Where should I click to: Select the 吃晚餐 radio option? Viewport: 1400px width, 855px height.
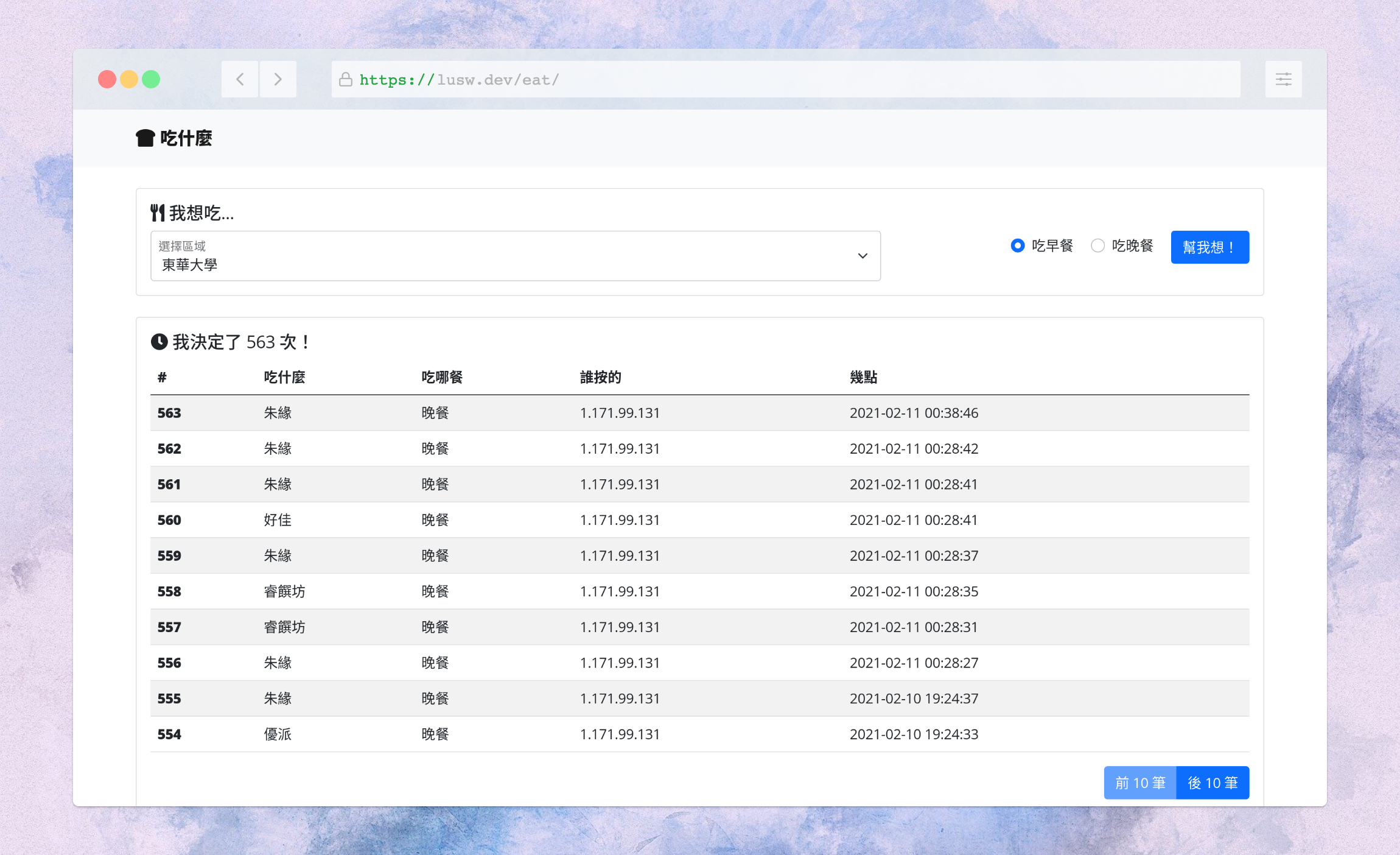coord(1097,245)
